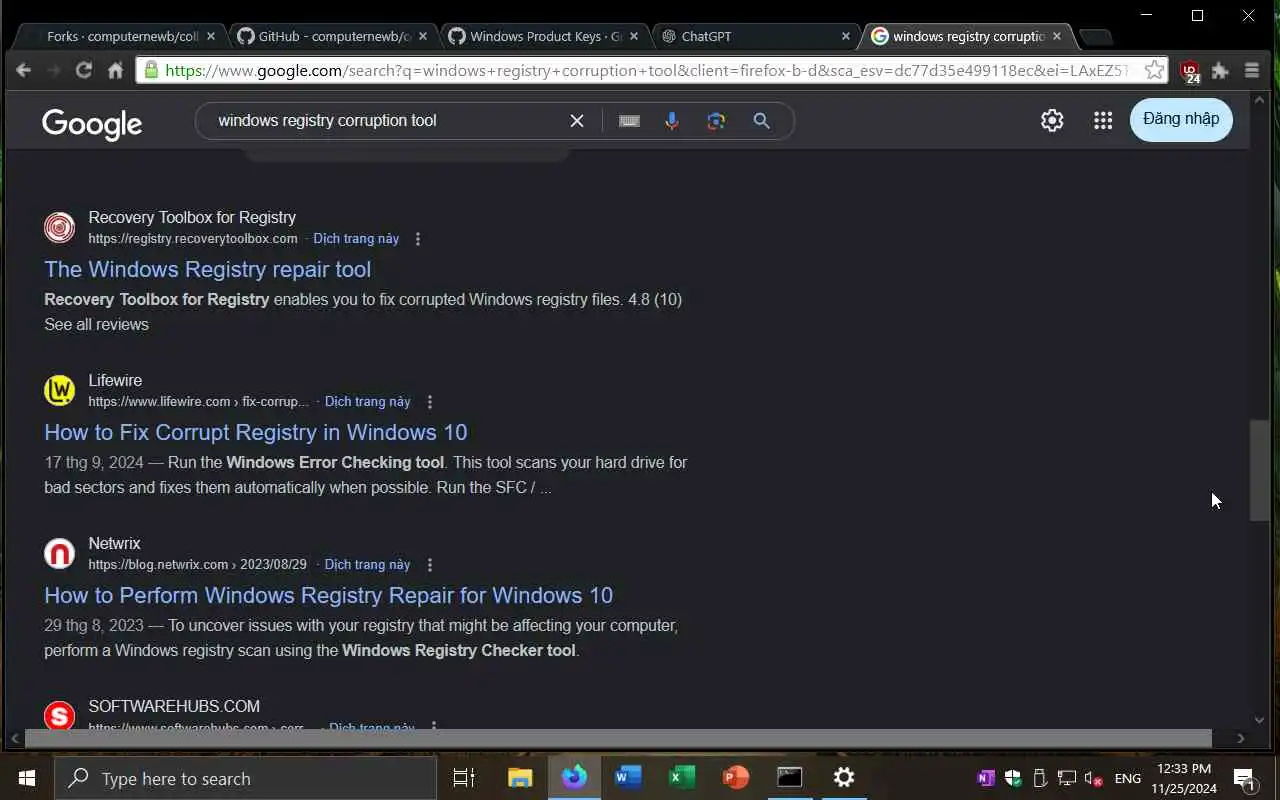Open Windows Start menu
The width and height of the screenshot is (1280, 800).
click(26, 778)
